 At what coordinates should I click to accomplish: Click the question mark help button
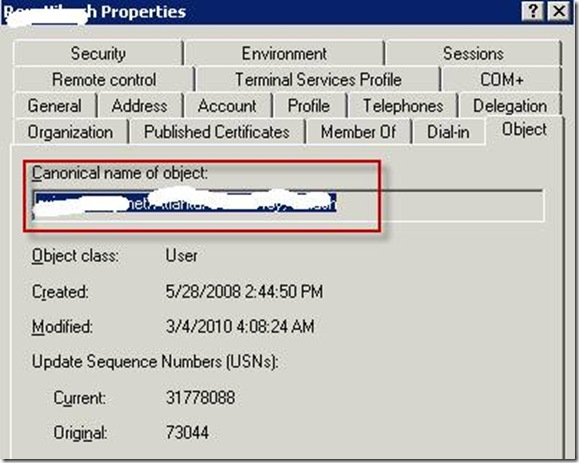[x=532, y=12]
